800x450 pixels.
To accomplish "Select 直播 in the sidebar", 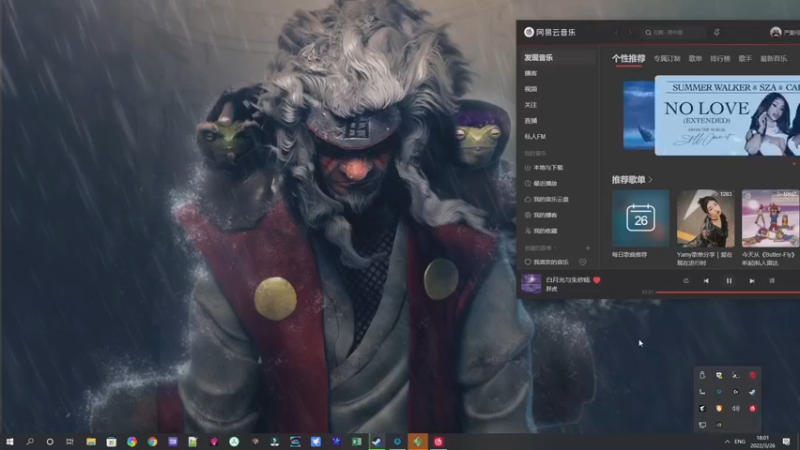I will pyautogui.click(x=531, y=121).
